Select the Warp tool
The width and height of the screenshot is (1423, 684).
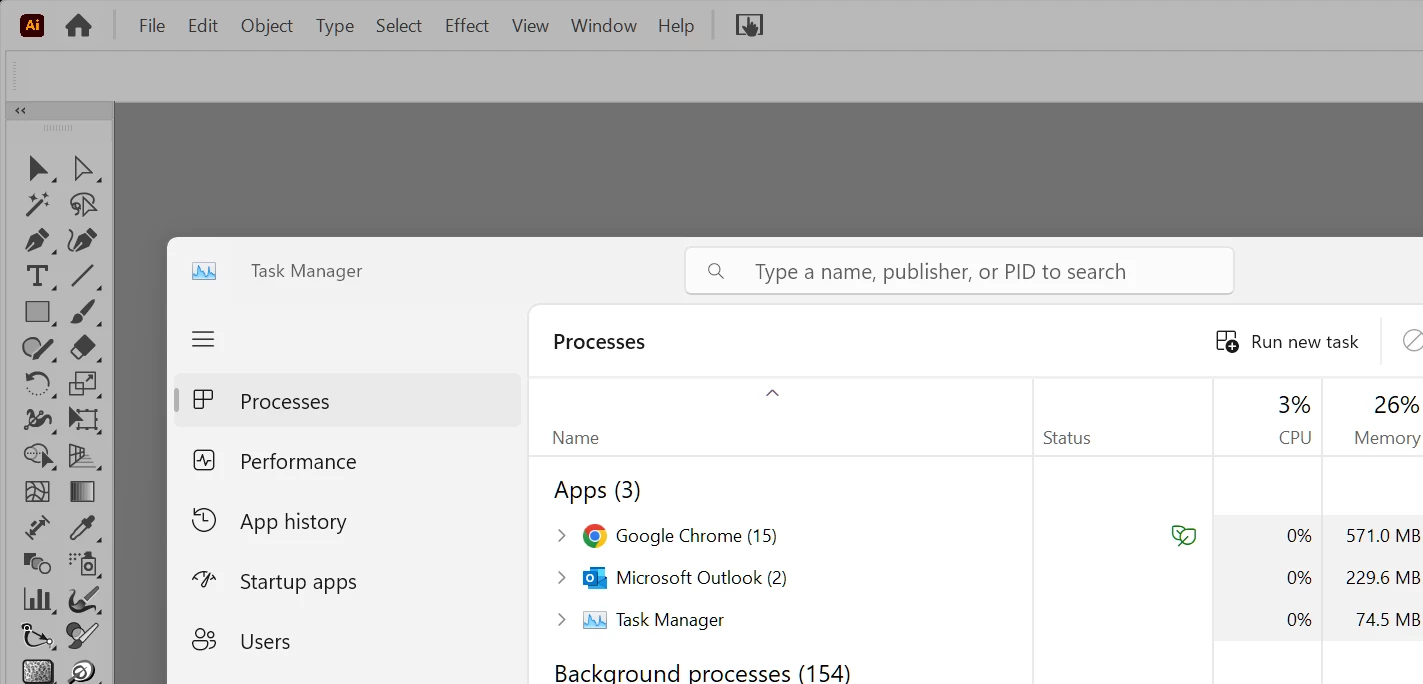pyautogui.click(x=38, y=419)
